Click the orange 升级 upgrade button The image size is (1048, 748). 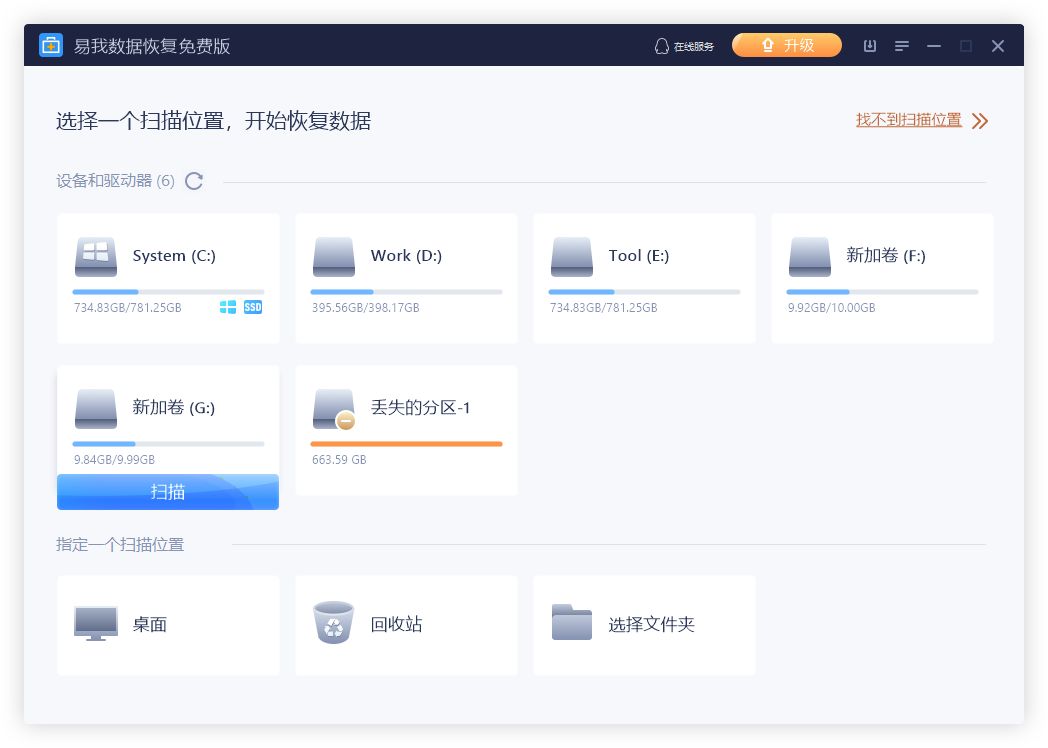[x=787, y=45]
